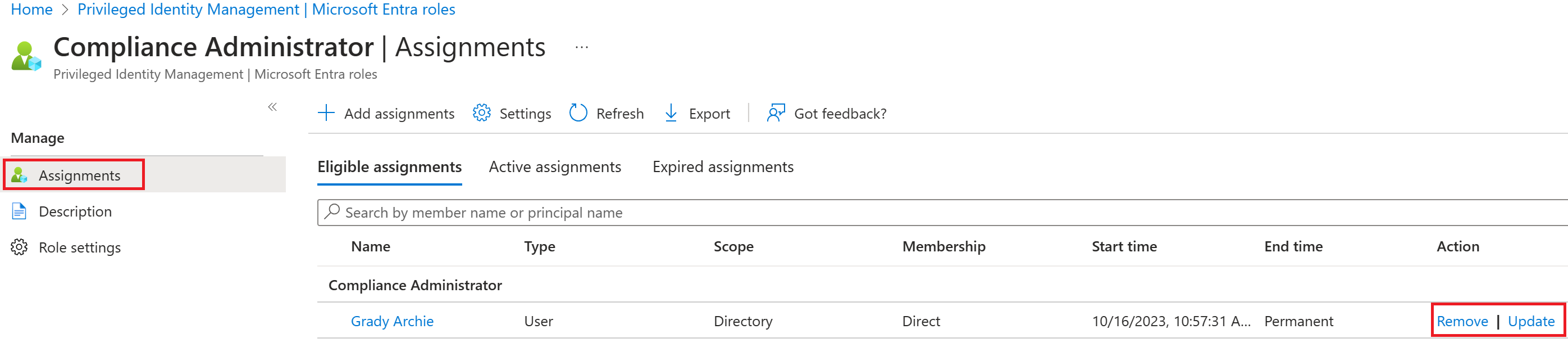Select the Eligible assignments tab

390,167
